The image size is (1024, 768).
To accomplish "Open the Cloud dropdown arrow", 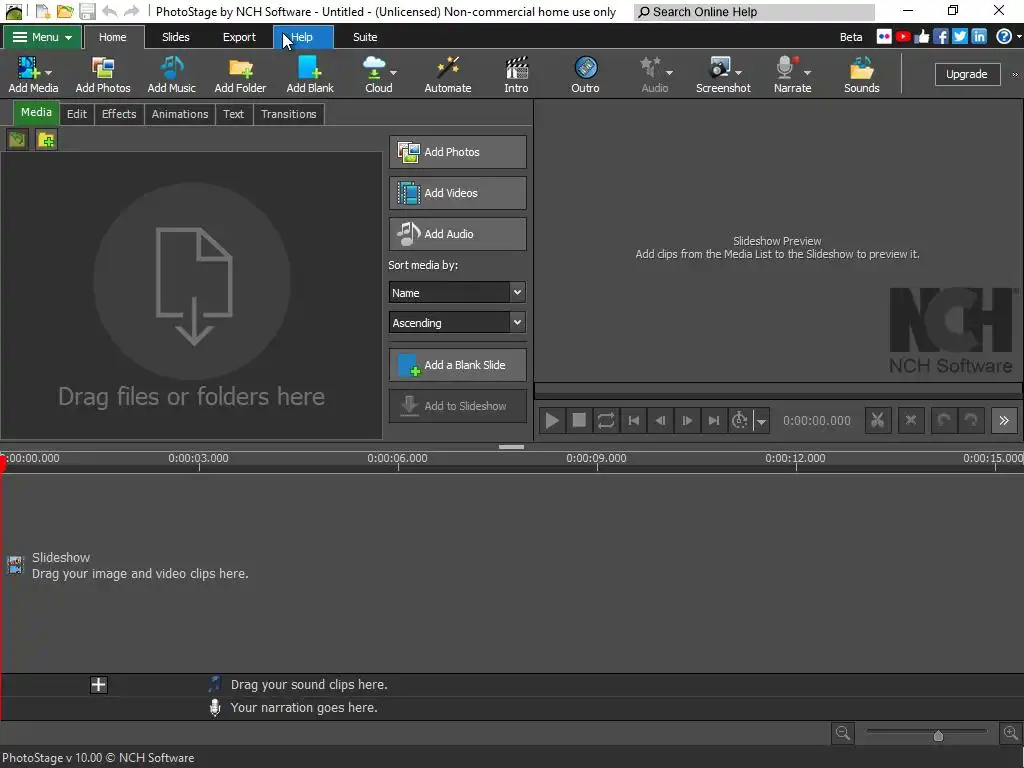I will point(393,73).
